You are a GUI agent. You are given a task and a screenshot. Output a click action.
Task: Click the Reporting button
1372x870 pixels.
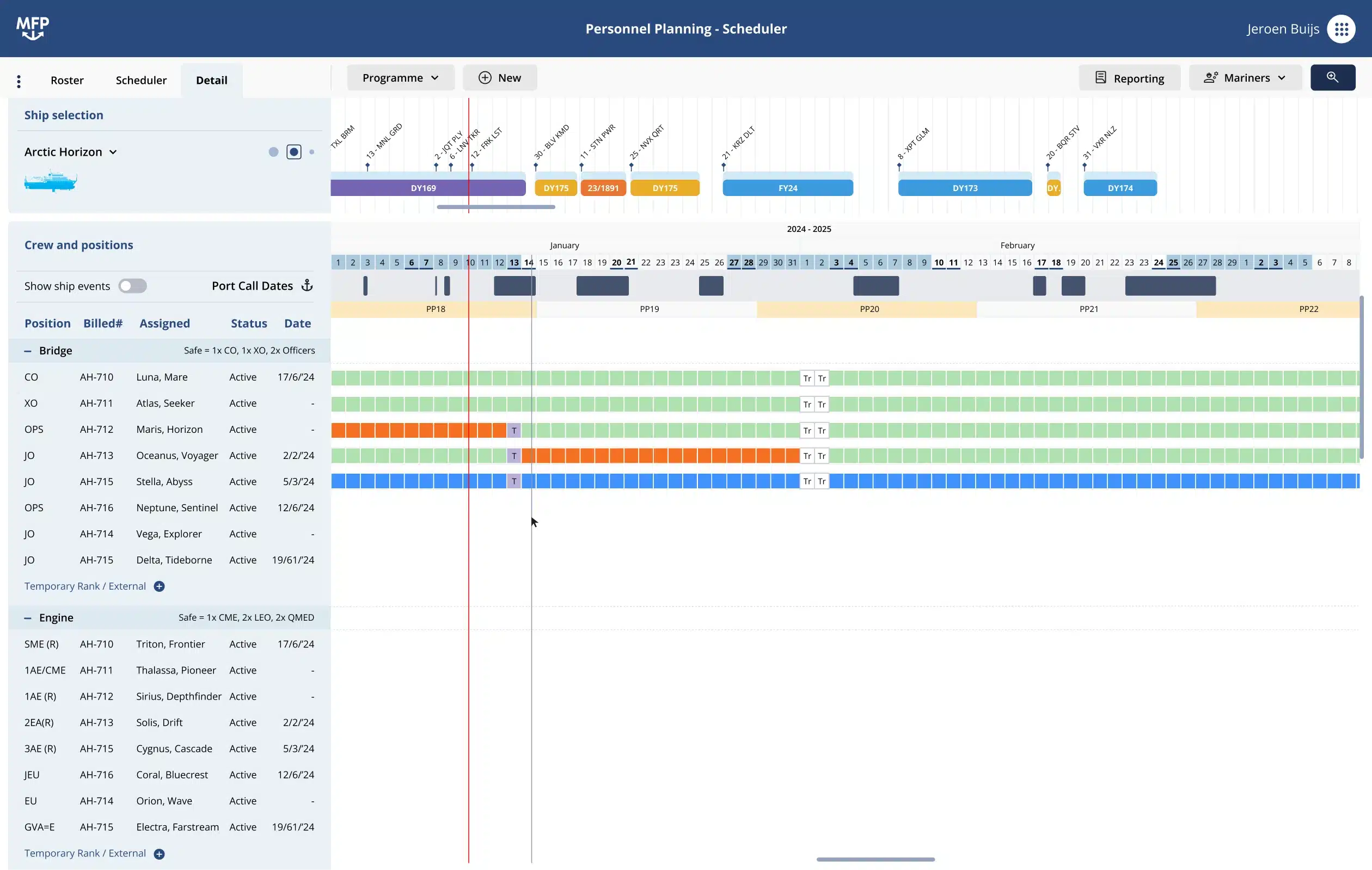tap(1130, 77)
